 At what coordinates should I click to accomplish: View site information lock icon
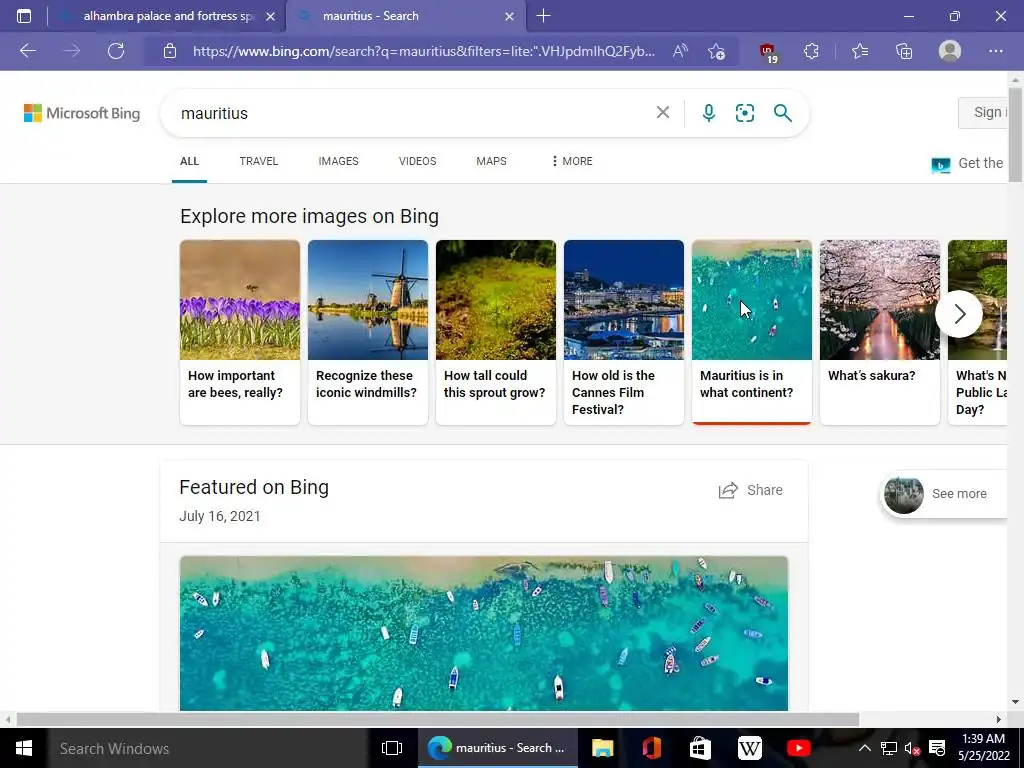point(170,51)
